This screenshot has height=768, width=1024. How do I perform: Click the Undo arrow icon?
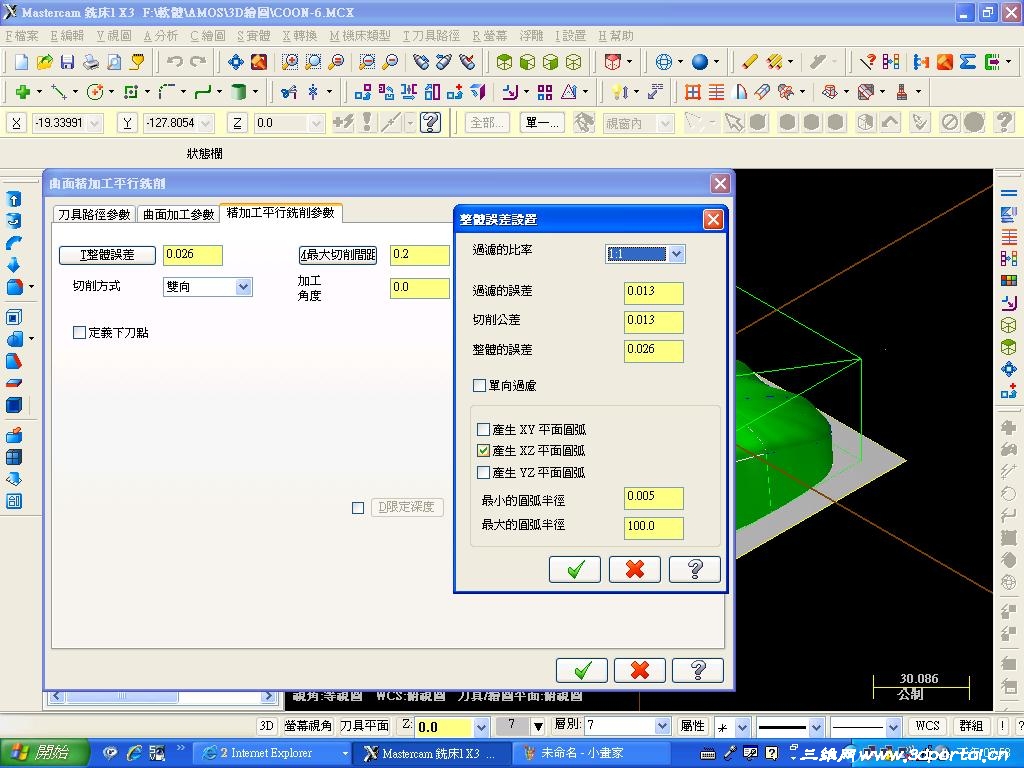tap(174, 62)
